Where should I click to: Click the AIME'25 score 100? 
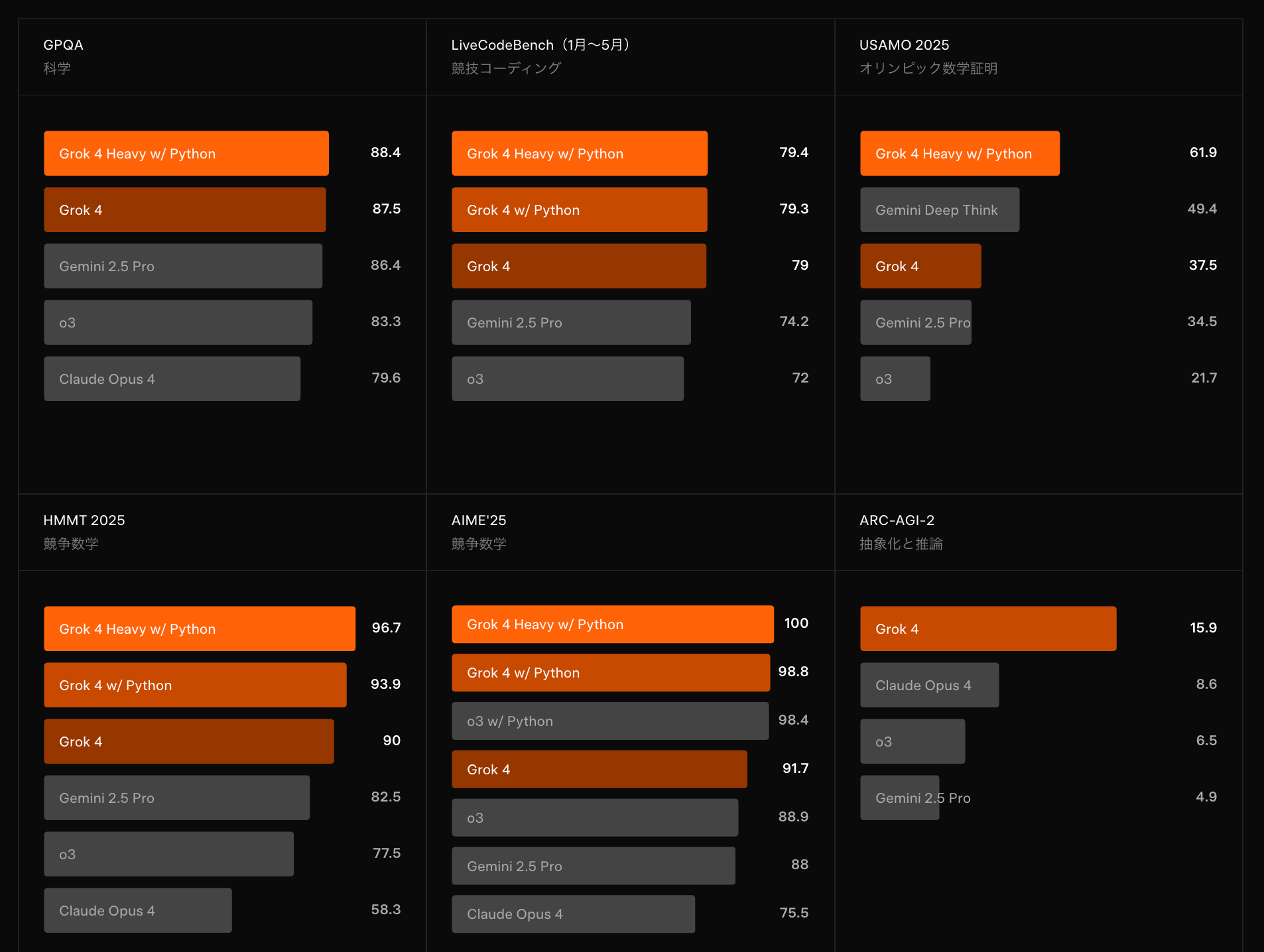(796, 623)
